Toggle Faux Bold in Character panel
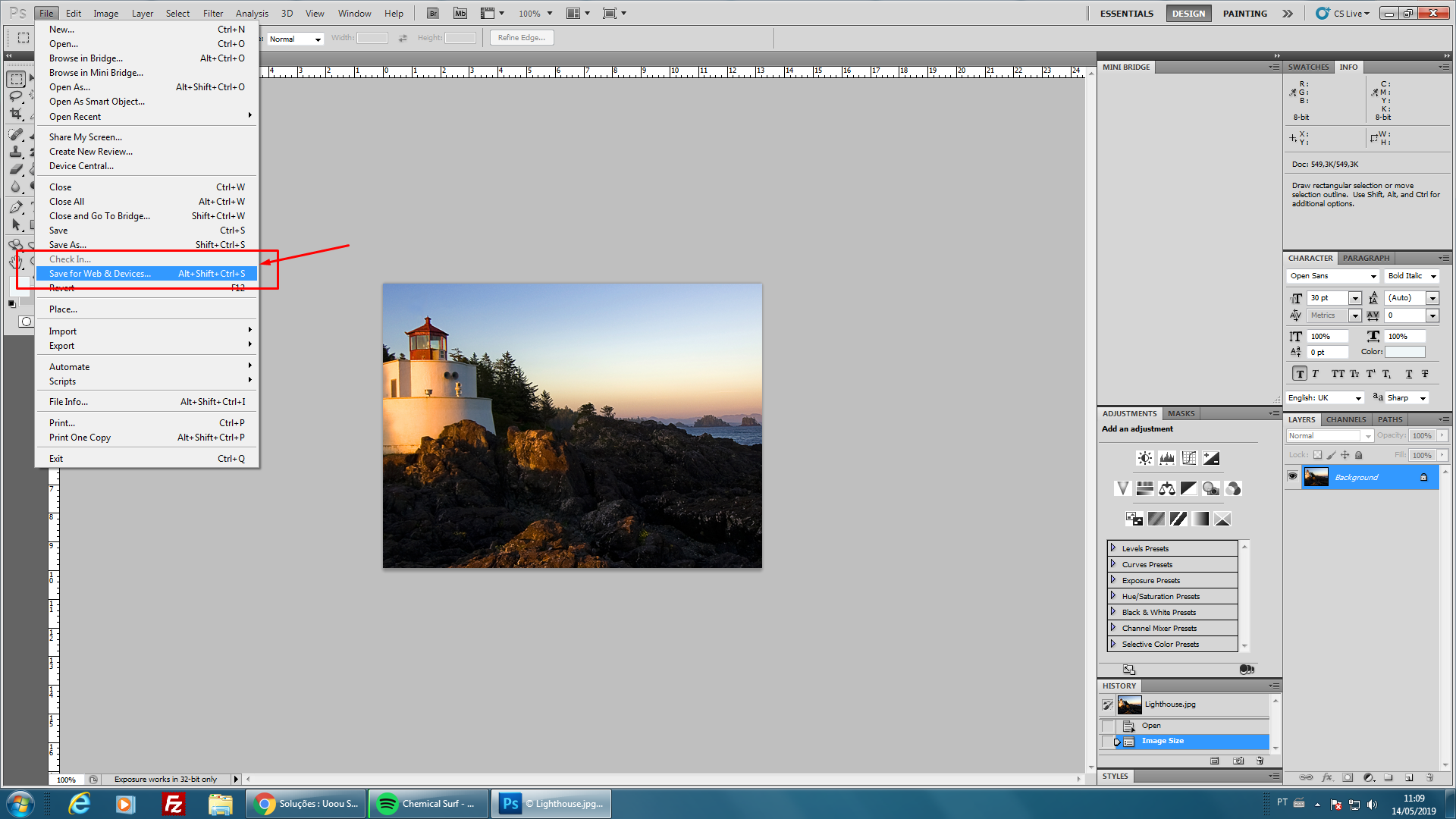Viewport: 1456px width, 819px height. pyautogui.click(x=1300, y=374)
